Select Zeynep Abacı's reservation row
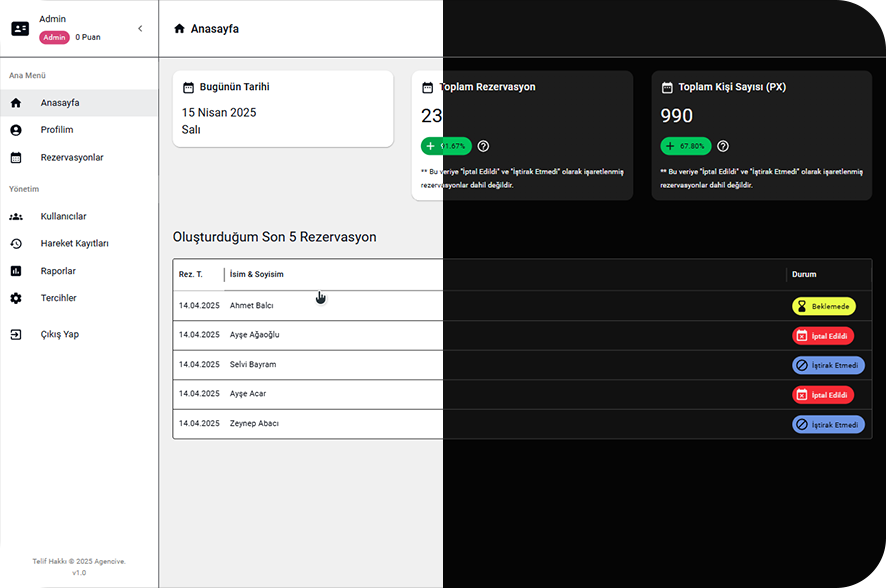The image size is (886, 588). click(300, 423)
